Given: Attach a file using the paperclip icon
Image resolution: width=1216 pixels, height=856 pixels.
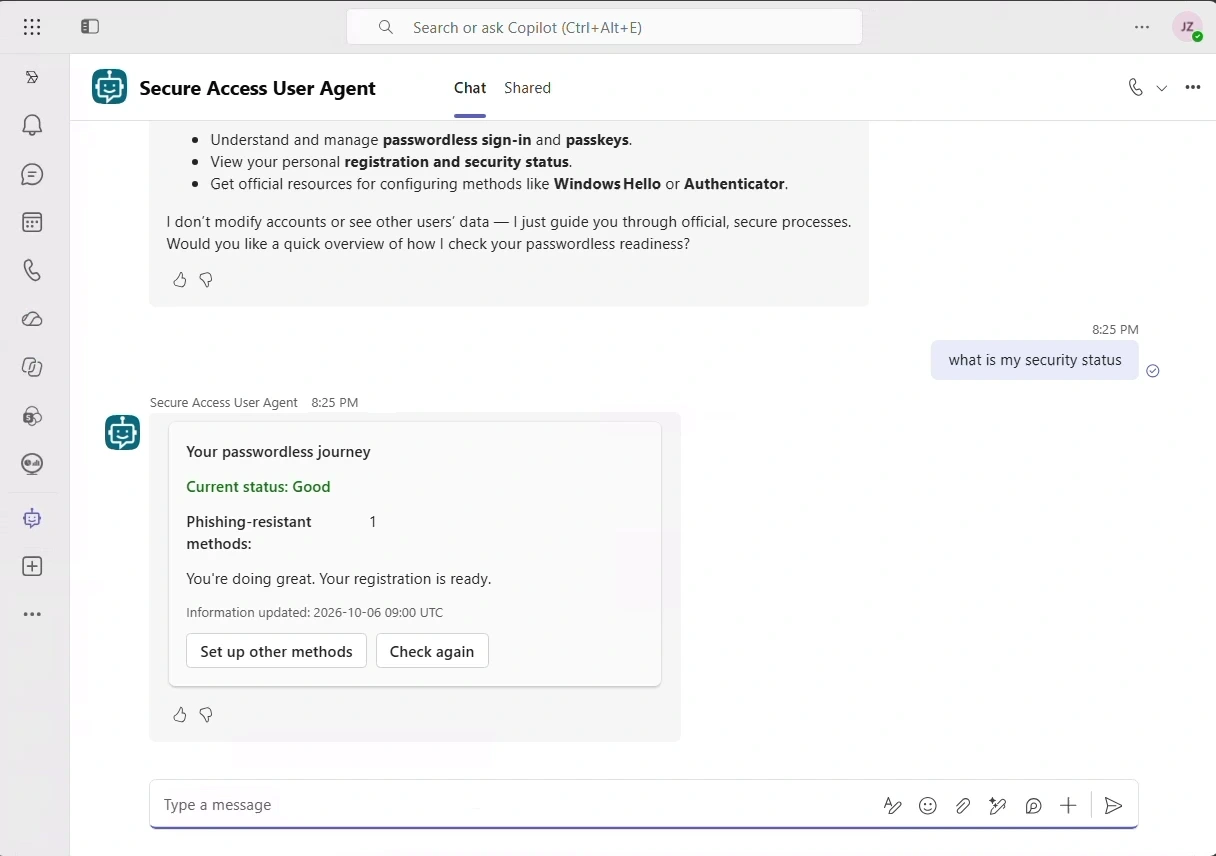Looking at the screenshot, I should (963, 805).
